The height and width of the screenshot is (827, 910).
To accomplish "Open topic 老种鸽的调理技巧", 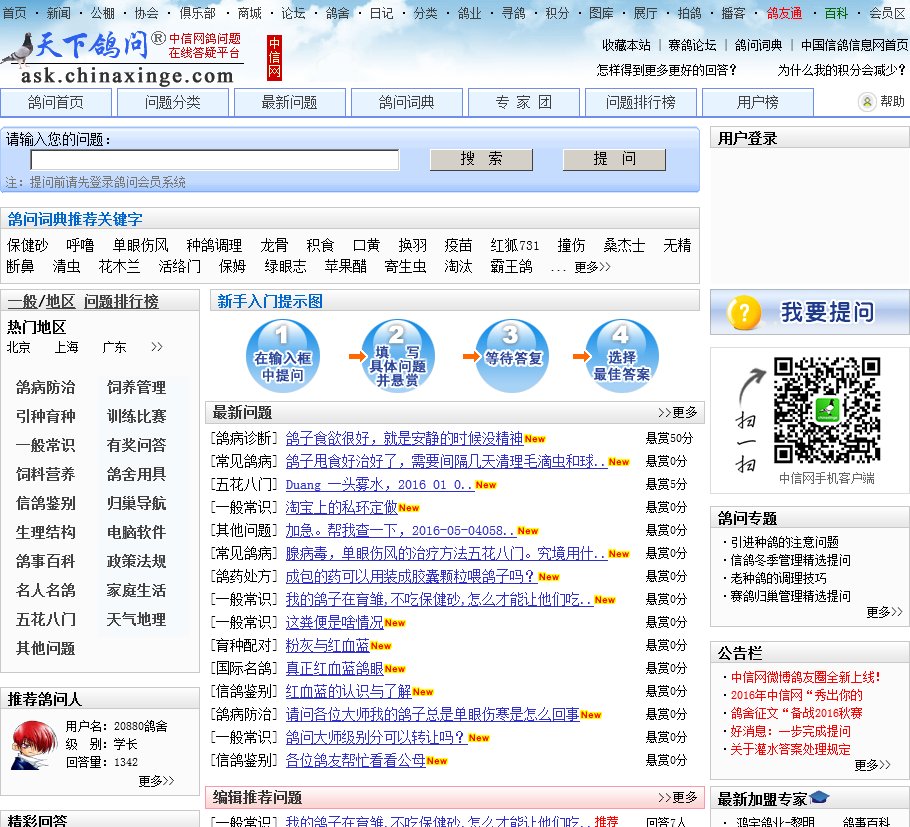I will (778, 578).
